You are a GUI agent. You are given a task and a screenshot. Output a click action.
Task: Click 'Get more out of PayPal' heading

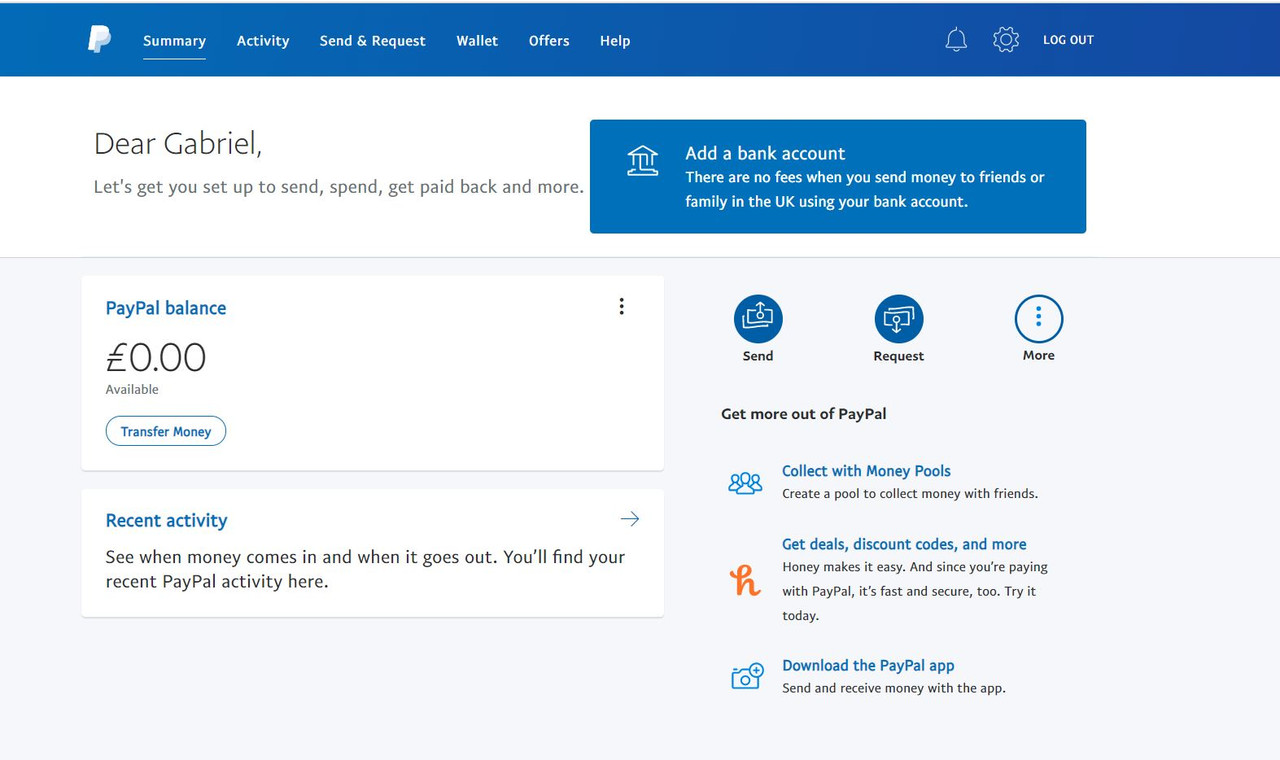click(804, 414)
